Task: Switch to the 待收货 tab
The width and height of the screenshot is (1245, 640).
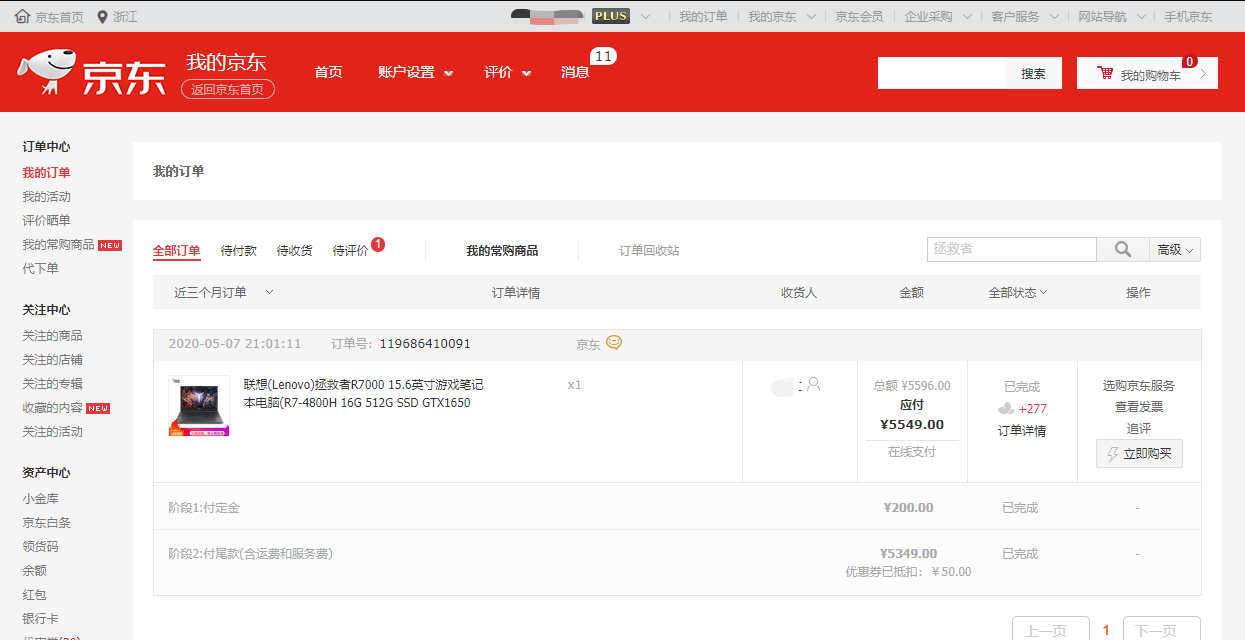Action: tap(295, 250)
